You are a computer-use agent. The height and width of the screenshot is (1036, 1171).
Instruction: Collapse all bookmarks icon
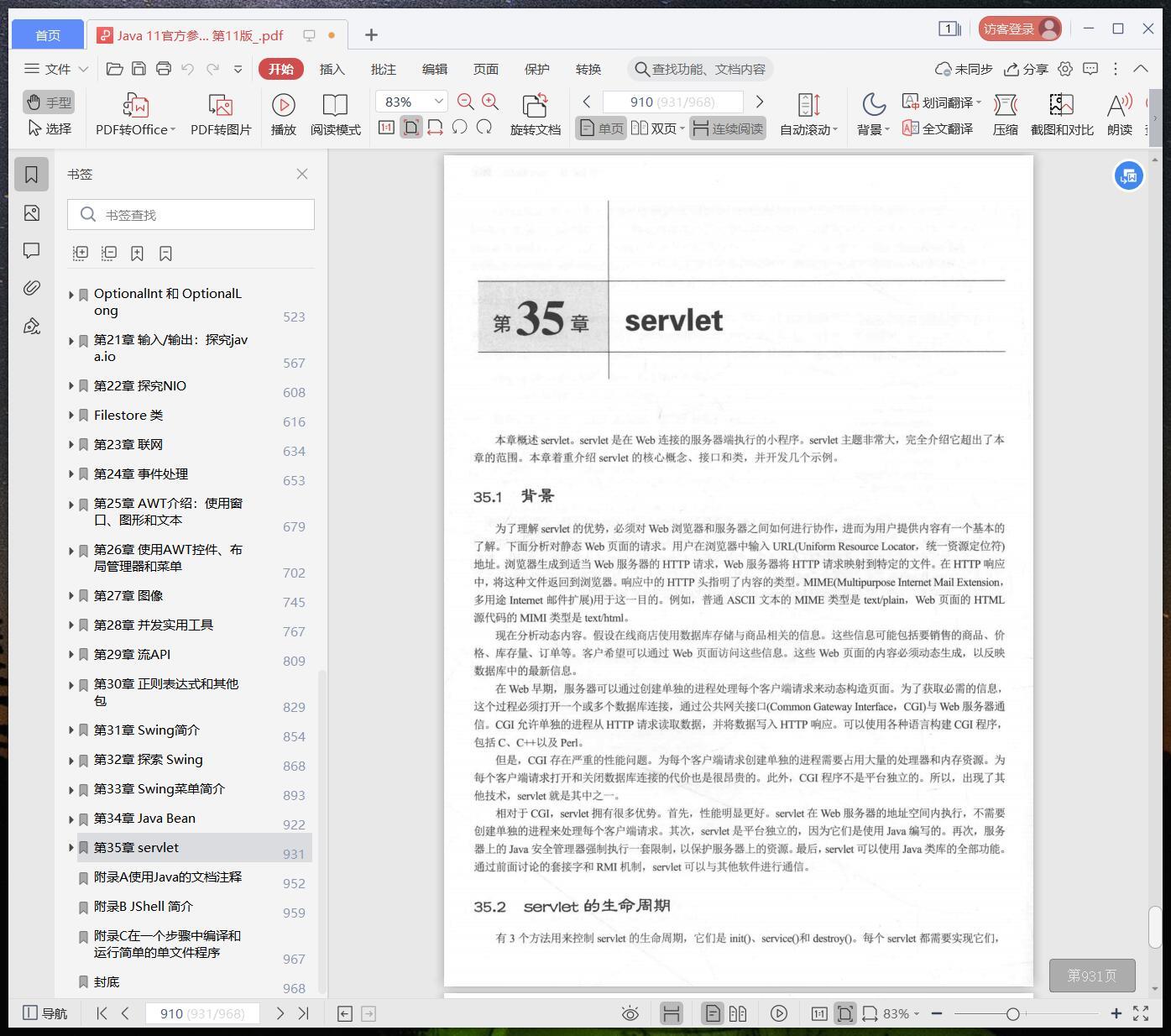pyautogui.click(x=109, y=253)
